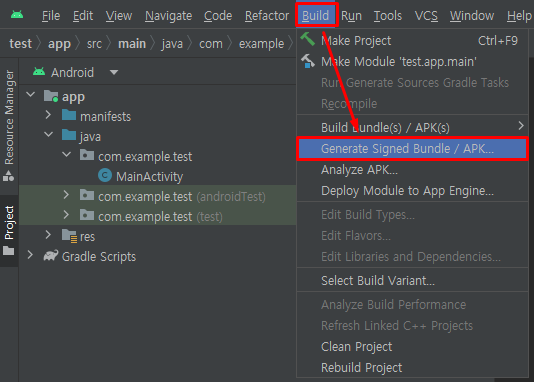This screenshot has height=382, width=534.
Task: Select the Gradle Scripts label
Action: pos(99,257)
